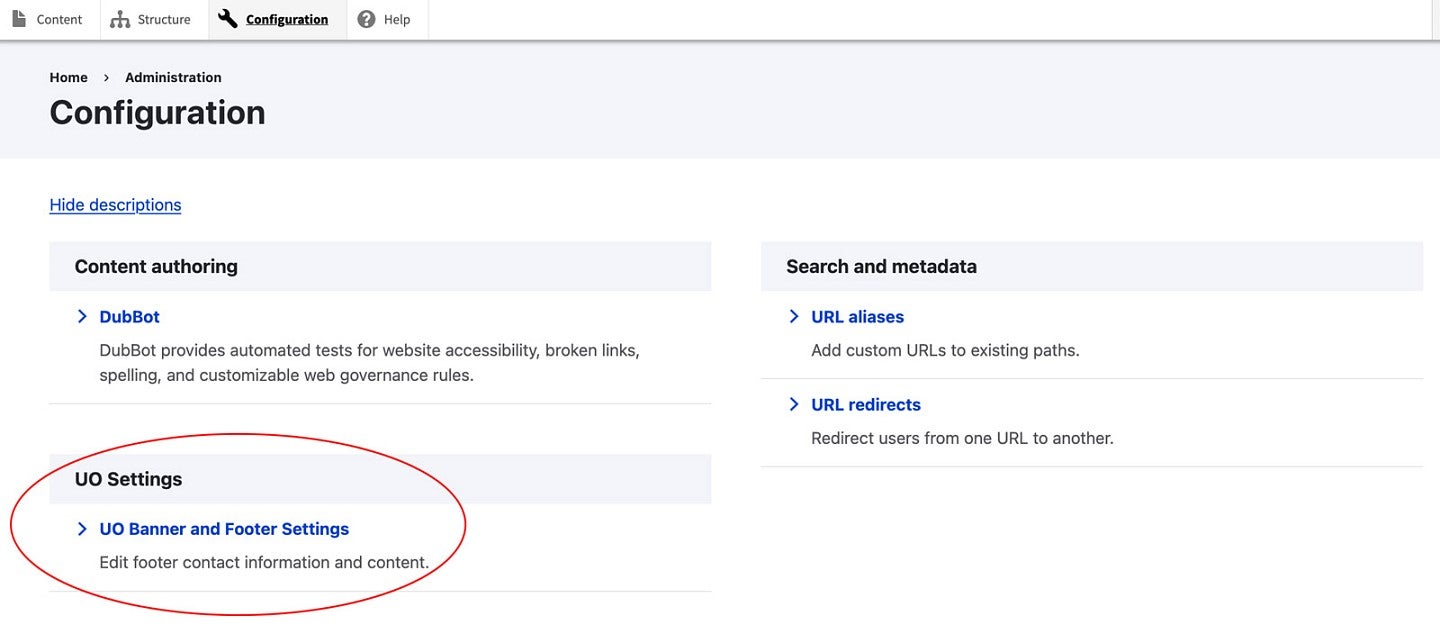The height and width of the screenshot is (643, 1440).
Task: Go to Home in the breadcrumb
Action: pyautogui.click(x=68, y=77)
